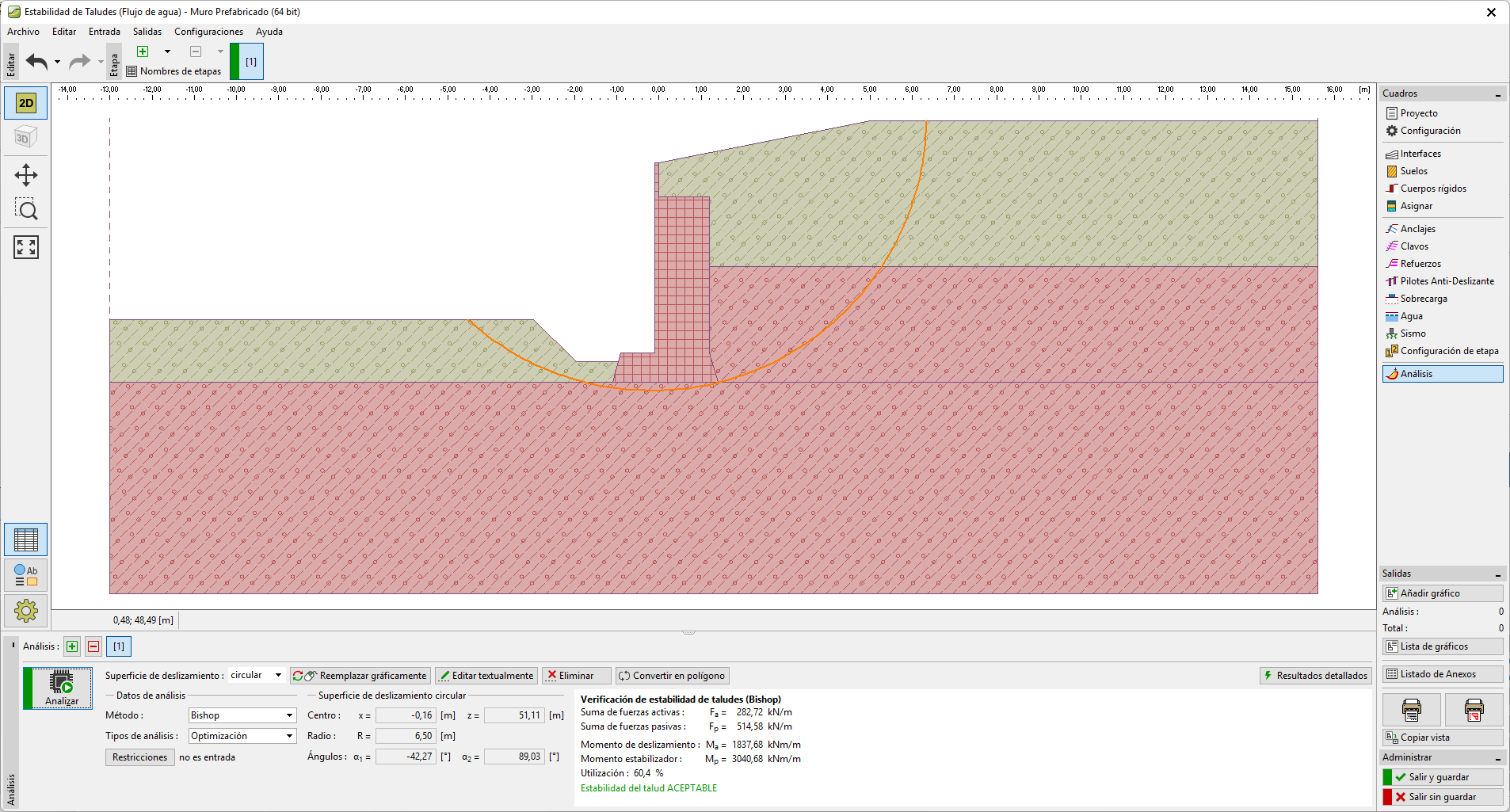Click Salir sin guardar
Screen dimensions: 1510x812
click(1443, 797)
